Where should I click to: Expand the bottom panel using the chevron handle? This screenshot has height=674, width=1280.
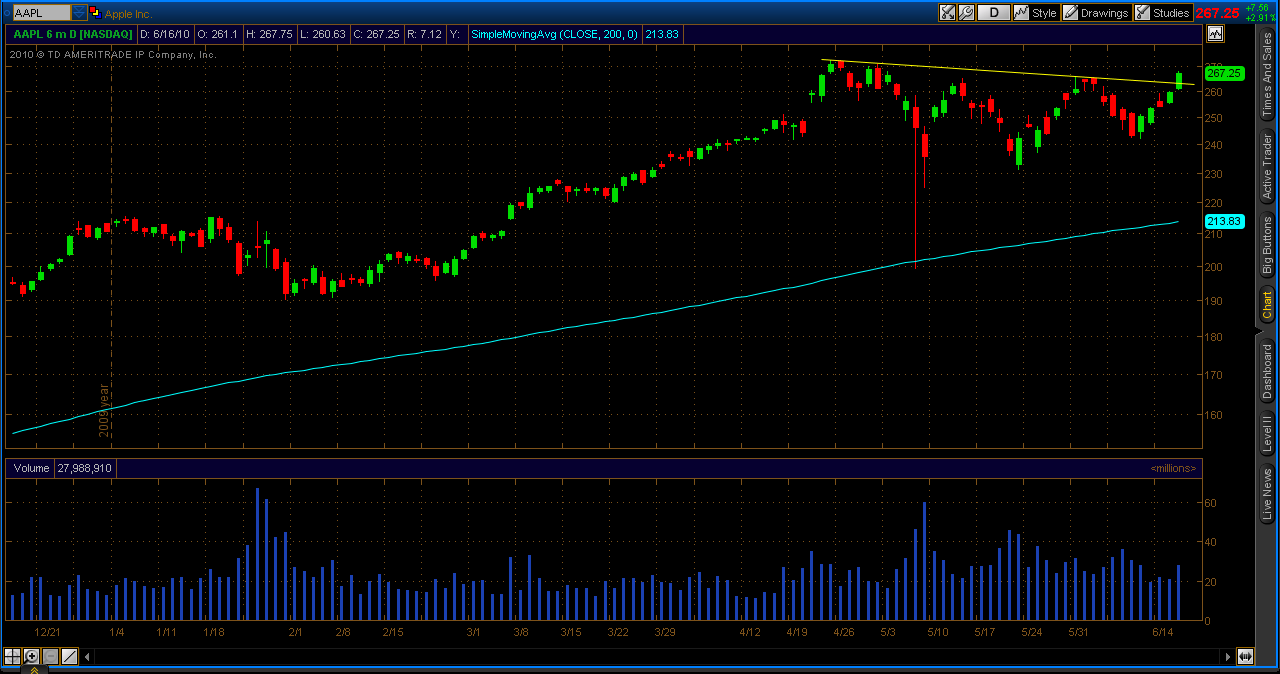pos(33,669)
